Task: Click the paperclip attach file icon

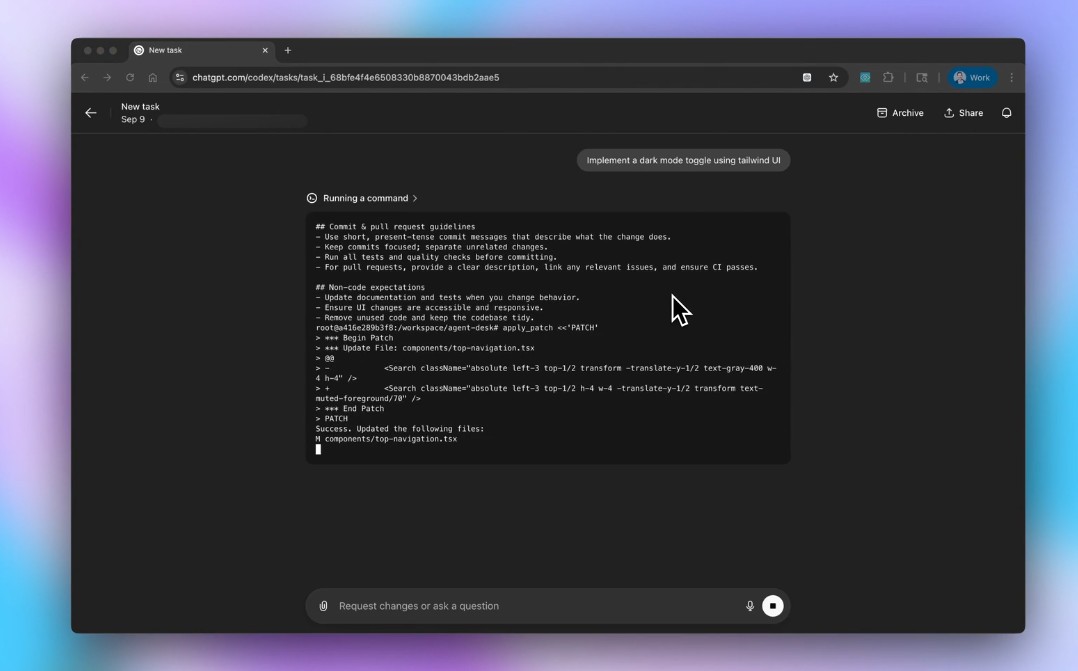Action: (x=323, y=606)
